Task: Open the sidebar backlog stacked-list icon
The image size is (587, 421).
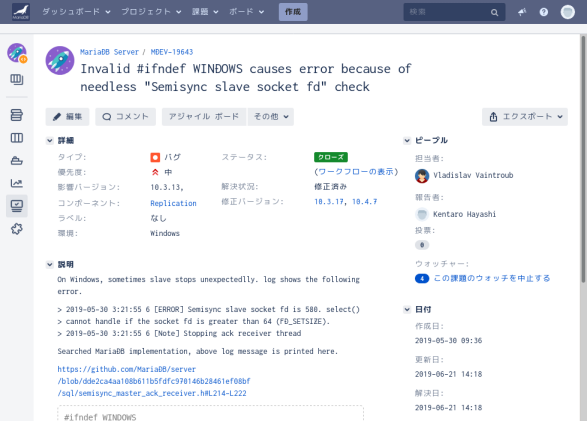Action: (17, 115)
